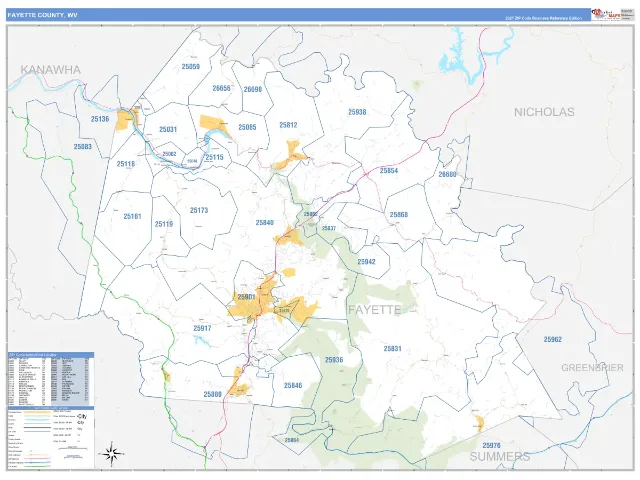Select ZIP code 25136

click(100, 119)
